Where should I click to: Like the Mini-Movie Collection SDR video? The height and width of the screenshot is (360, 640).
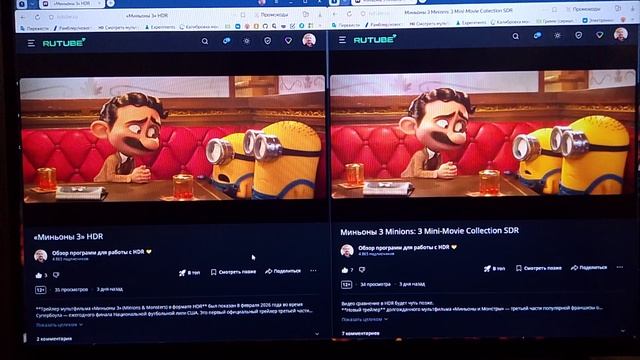[x=345, y=270]
